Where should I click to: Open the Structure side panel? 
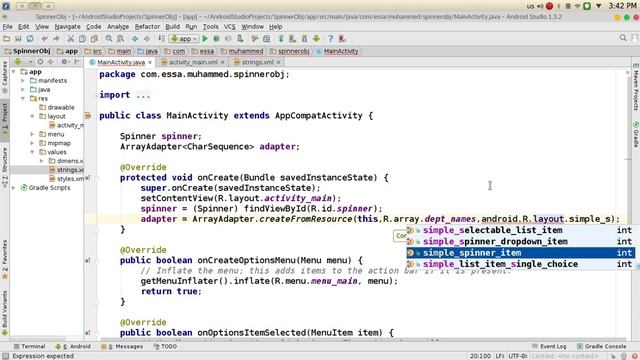tap(4, 167)
